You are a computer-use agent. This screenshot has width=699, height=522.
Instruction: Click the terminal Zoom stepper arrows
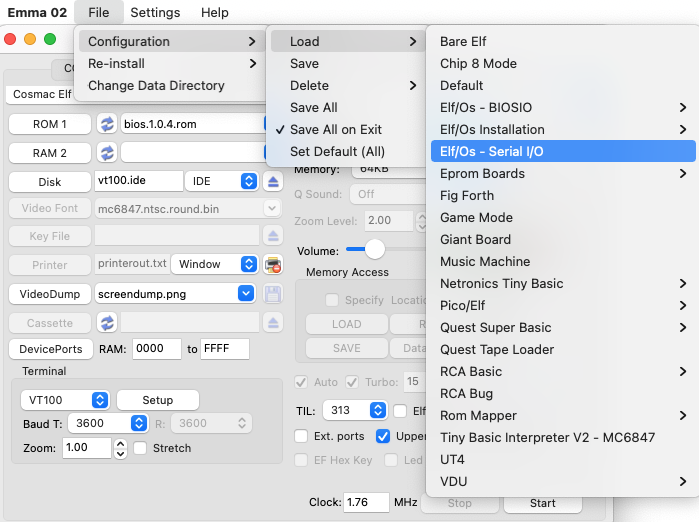120,448
